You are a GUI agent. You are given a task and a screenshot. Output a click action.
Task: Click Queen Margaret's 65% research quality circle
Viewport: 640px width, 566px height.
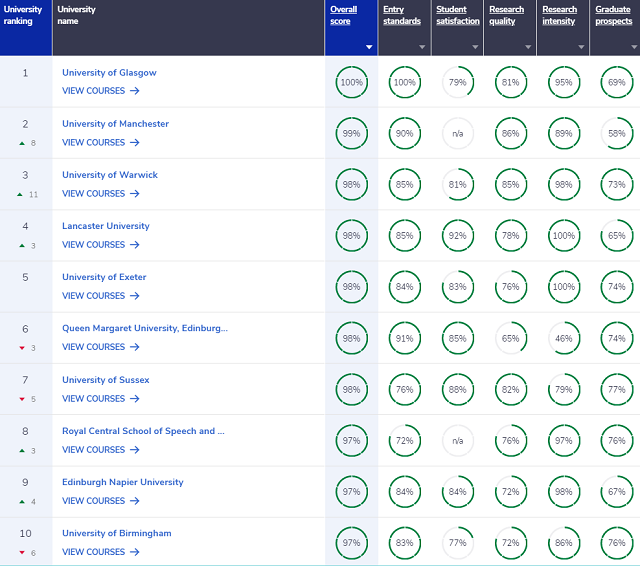tap(511, 338)
